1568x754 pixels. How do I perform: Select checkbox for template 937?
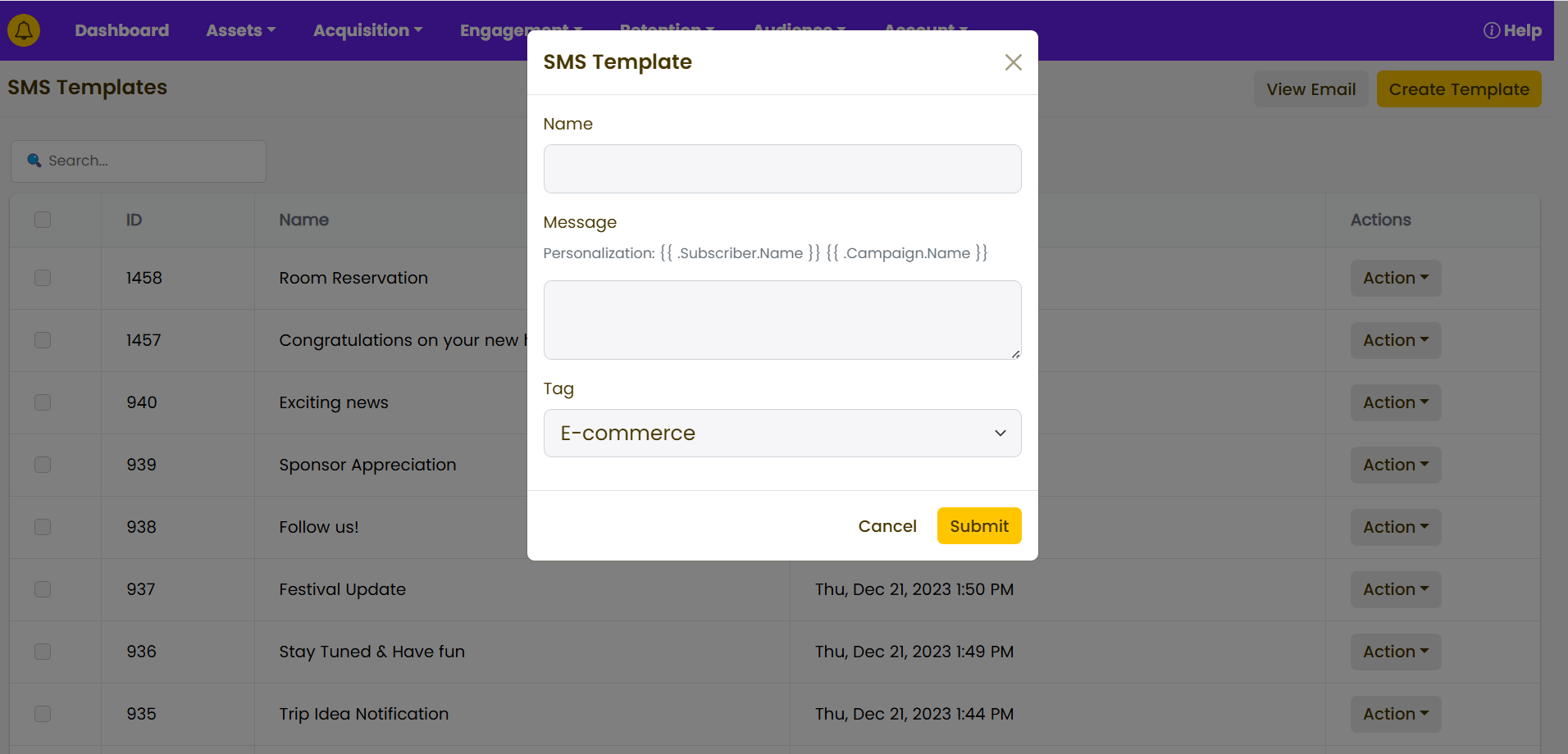[x=43, y=589]
